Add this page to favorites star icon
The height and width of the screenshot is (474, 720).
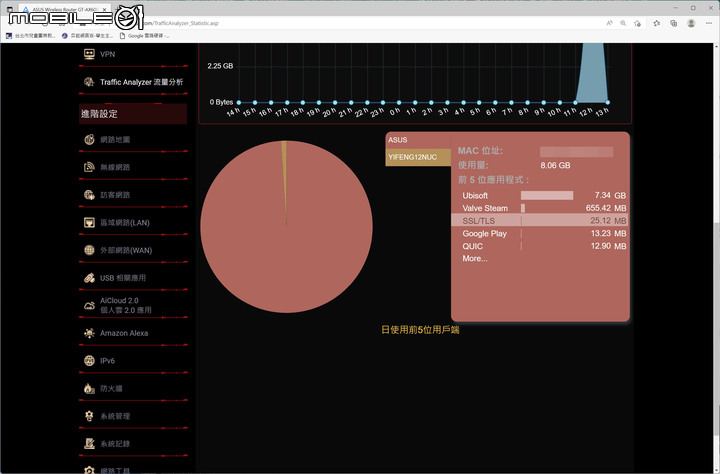637,23
